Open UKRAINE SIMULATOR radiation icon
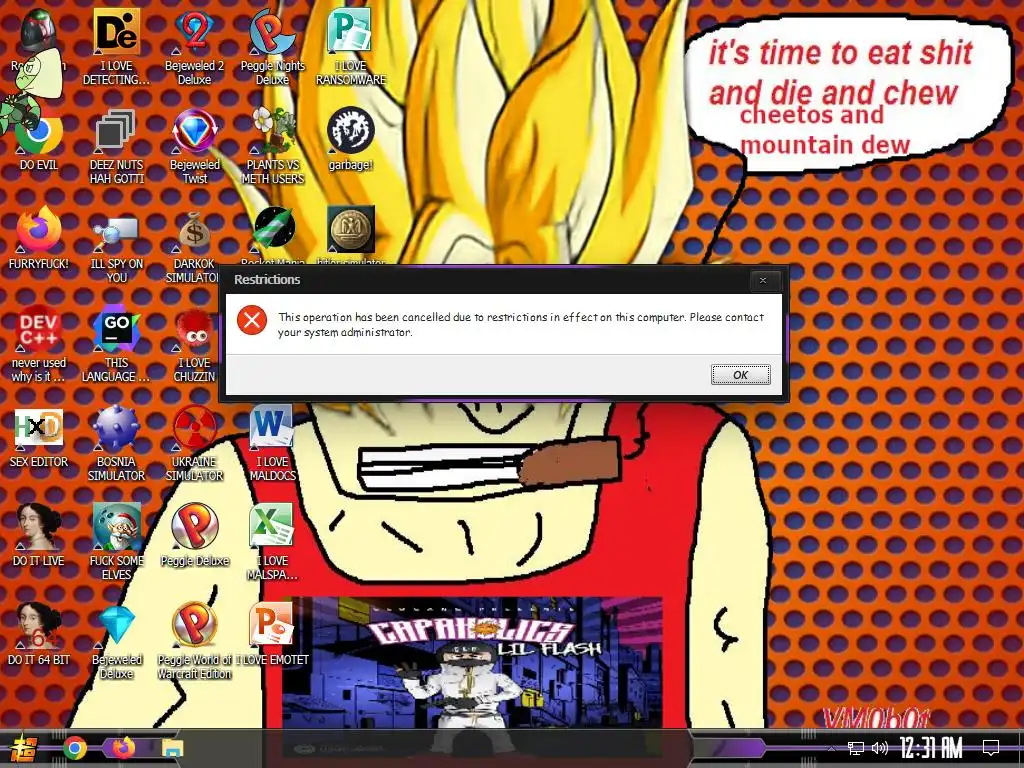This screenshot has width=1024, height=768. (x=194, y=444)
